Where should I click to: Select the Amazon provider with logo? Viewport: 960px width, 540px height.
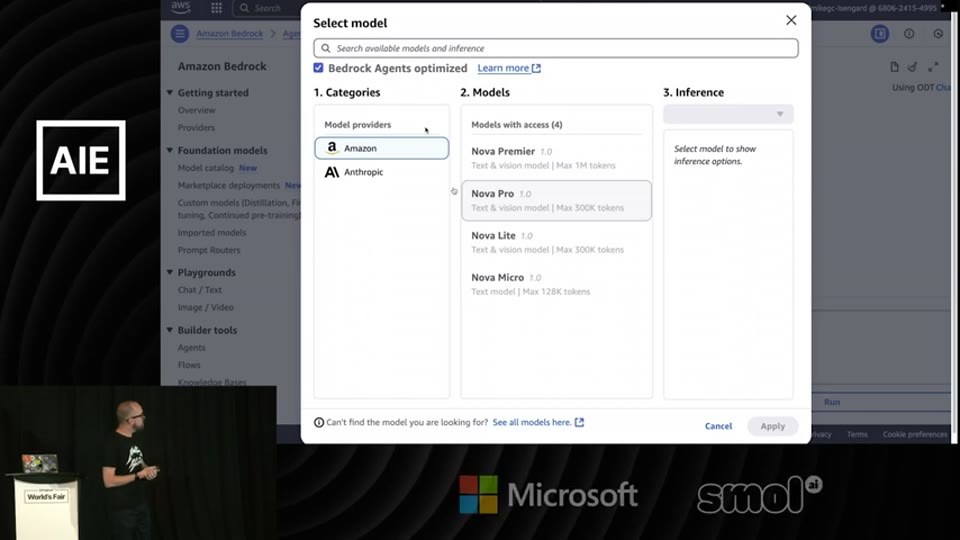click(x=381, y=148)
